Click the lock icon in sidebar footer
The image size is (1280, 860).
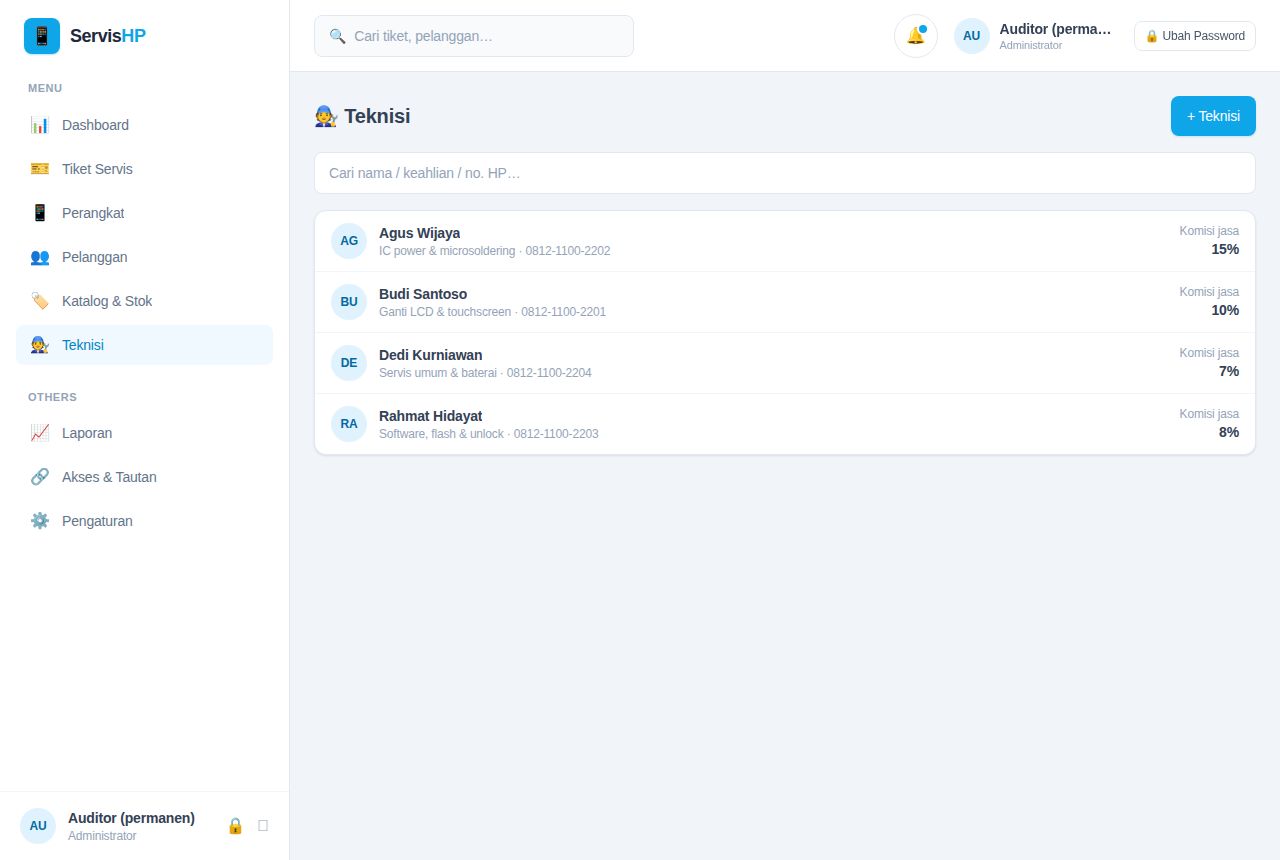(235, 826)
